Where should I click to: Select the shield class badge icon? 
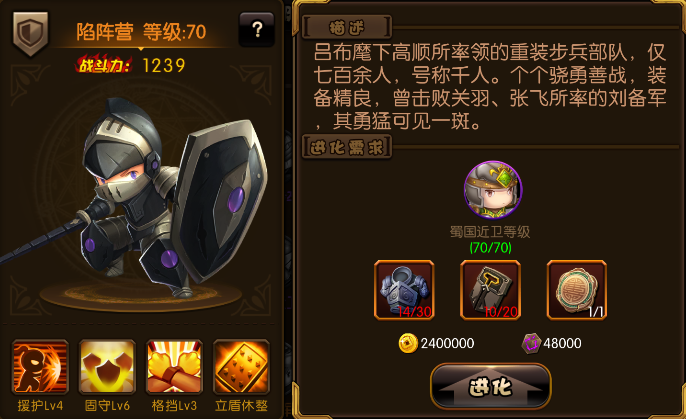30,33
